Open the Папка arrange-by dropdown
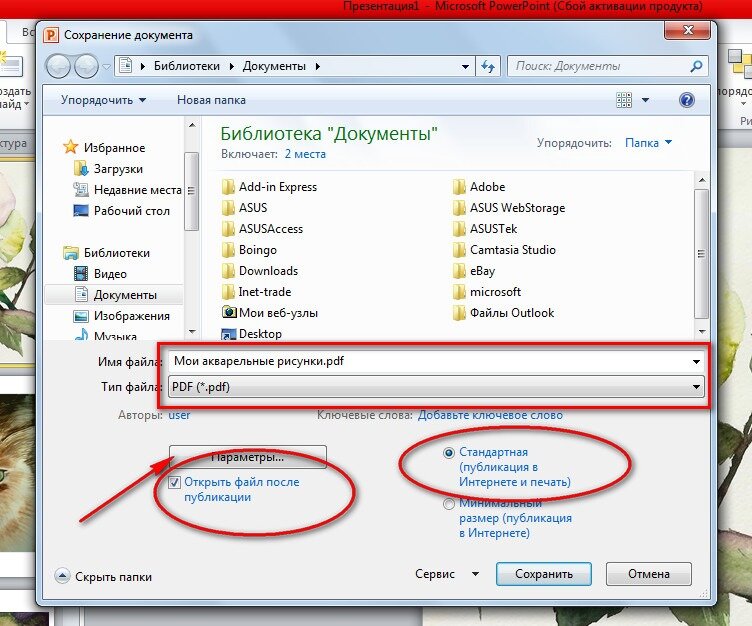752x626 pixels. pos(648,142)
